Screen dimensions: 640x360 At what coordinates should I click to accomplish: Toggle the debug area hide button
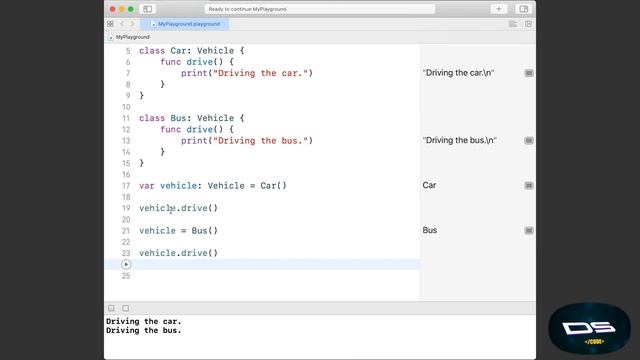click(111, 308)
